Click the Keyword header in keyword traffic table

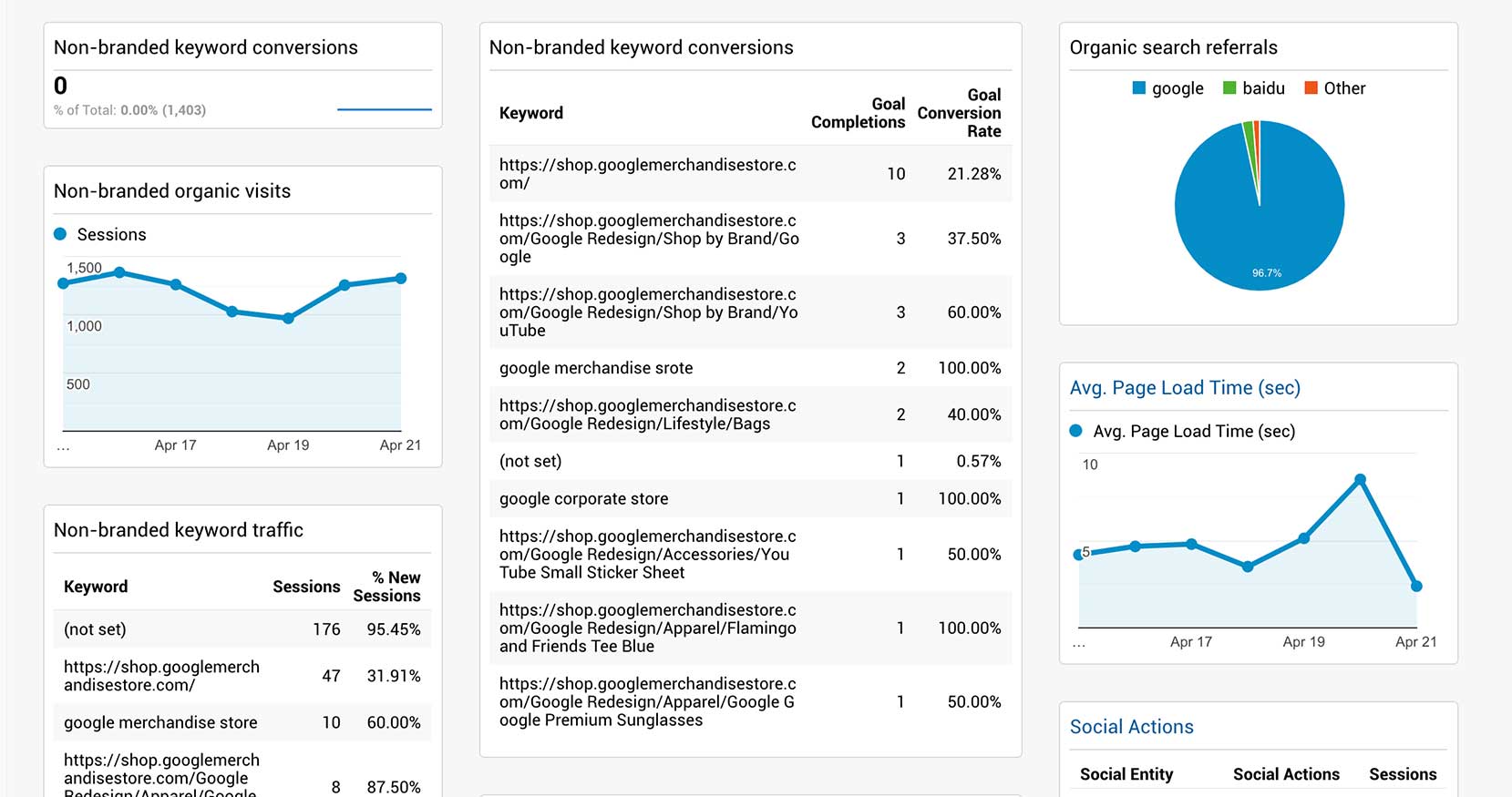tap(96, 587)
